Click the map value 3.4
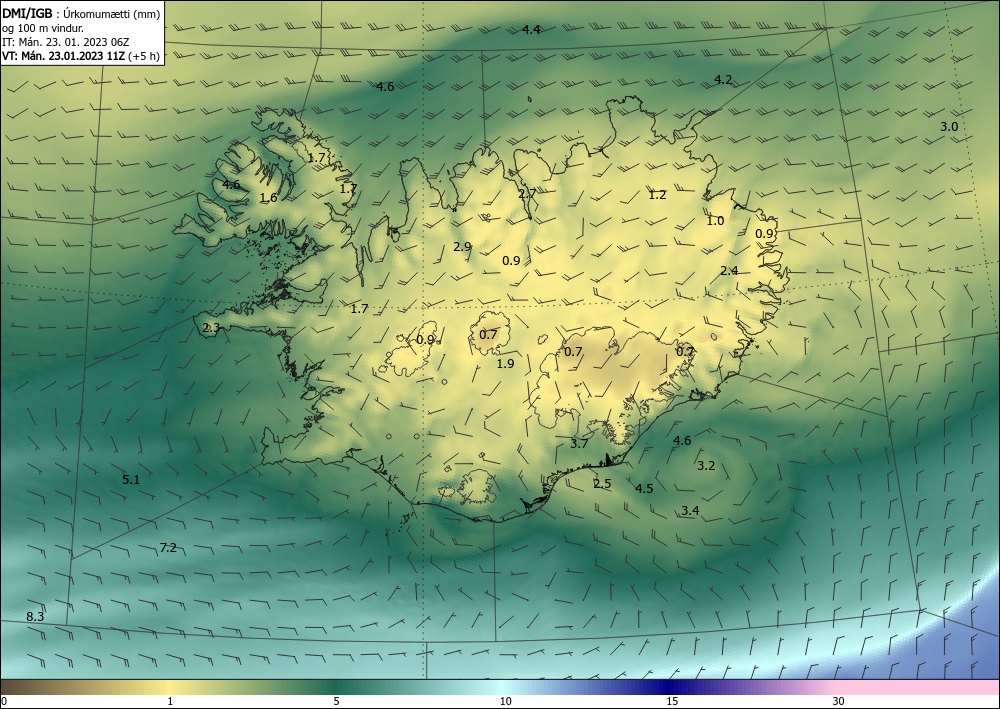Screen dimensions: 1000x709 coord(690,511)
